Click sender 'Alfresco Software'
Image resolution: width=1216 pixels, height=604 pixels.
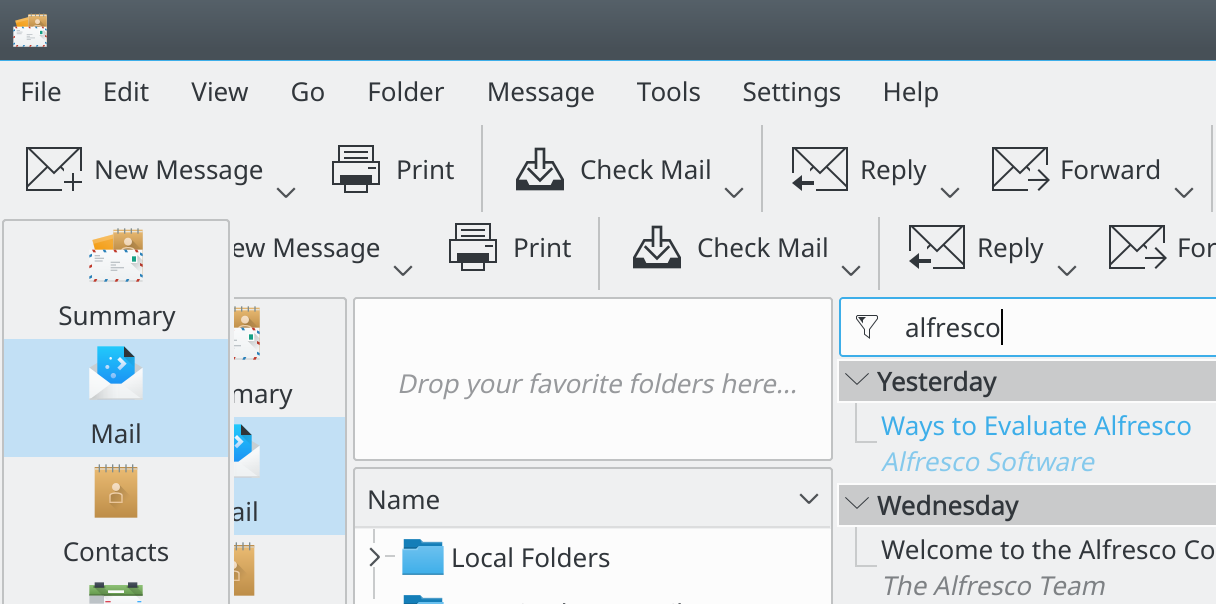click(988, 462)
